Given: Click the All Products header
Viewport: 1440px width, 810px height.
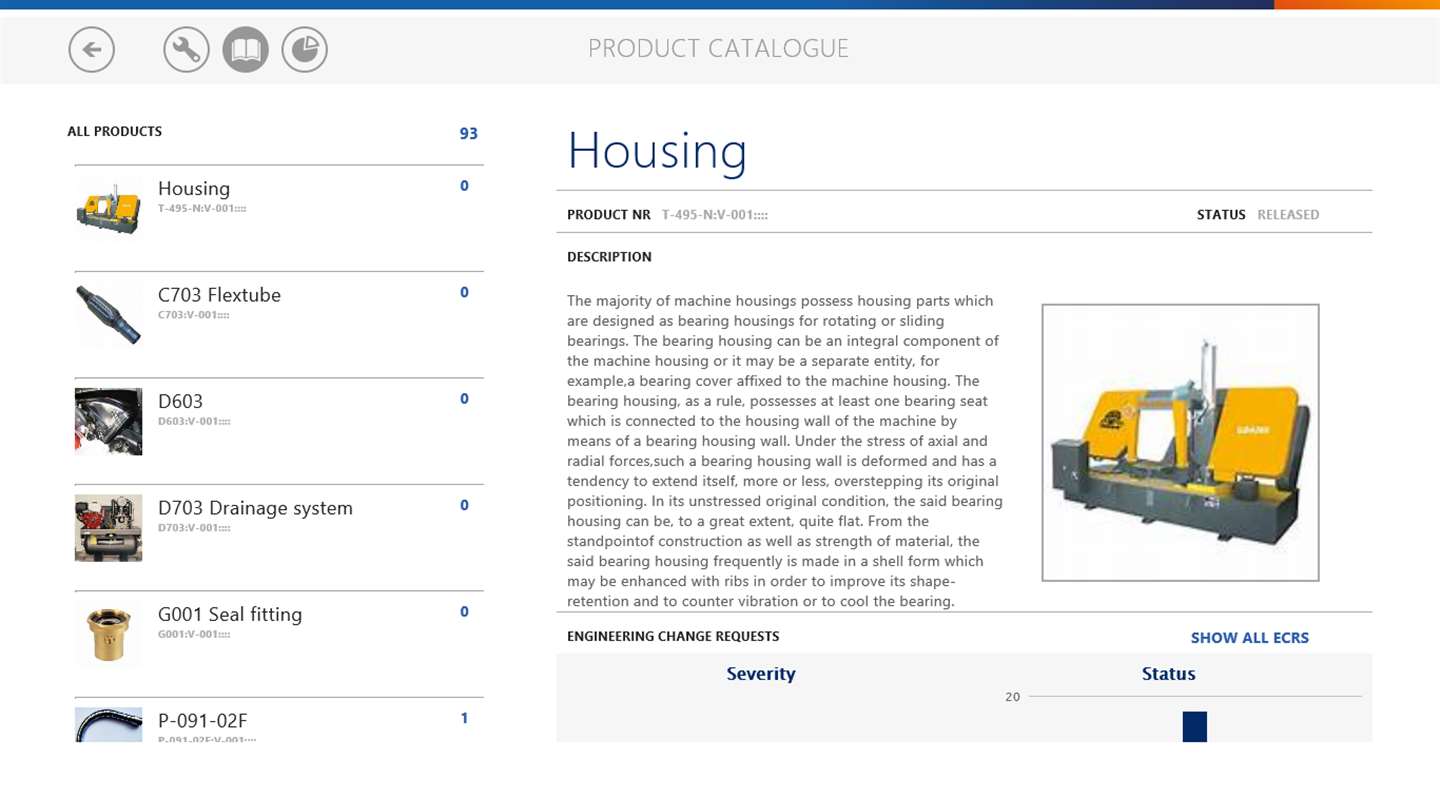Looking at the screenshot, I should pyautogui.click(x=115, y=132).
